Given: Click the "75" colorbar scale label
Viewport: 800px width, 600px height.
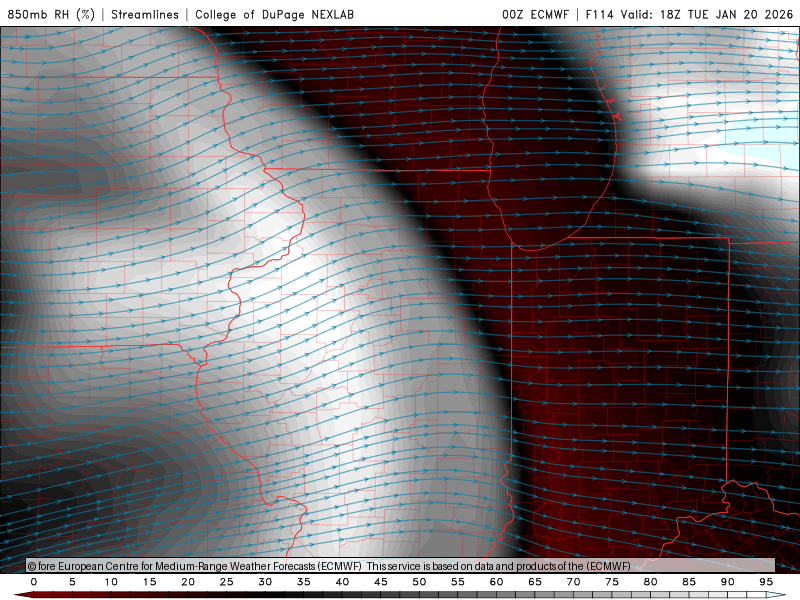Looking at the screenshot, I should tap(612, 582).
